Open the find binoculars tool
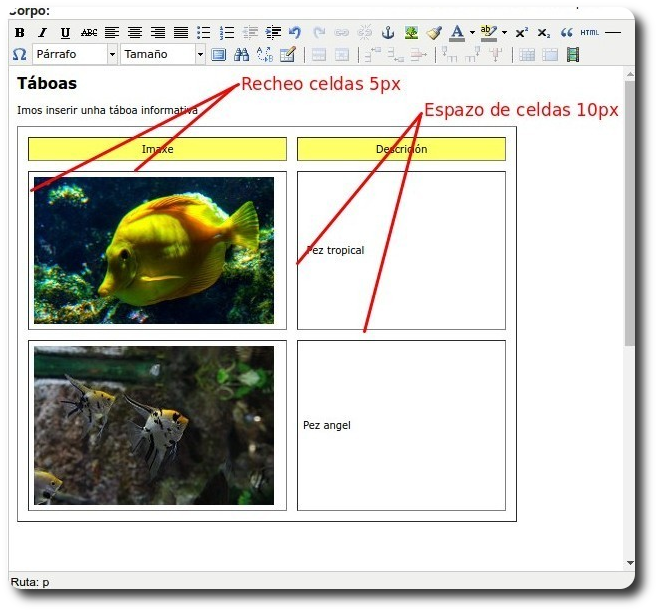The image size is (658, 612). [x=241, y=55]
